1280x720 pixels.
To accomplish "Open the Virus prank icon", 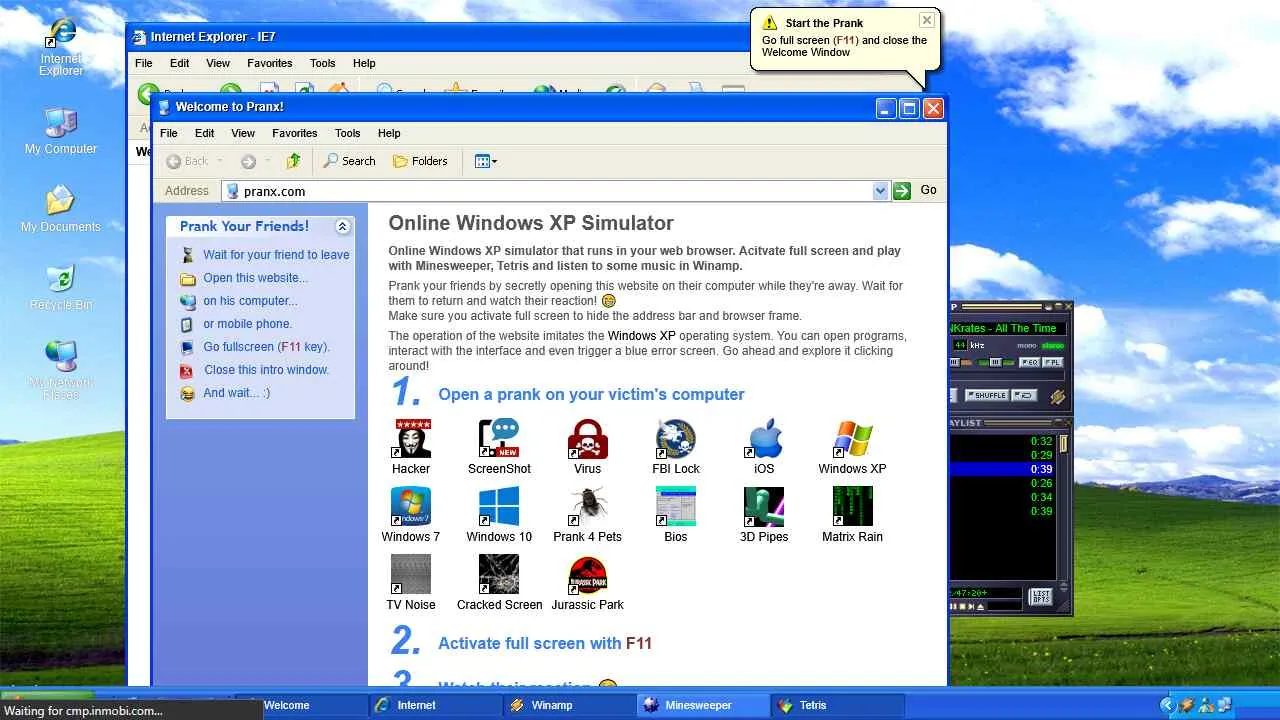I will (587, 447).
